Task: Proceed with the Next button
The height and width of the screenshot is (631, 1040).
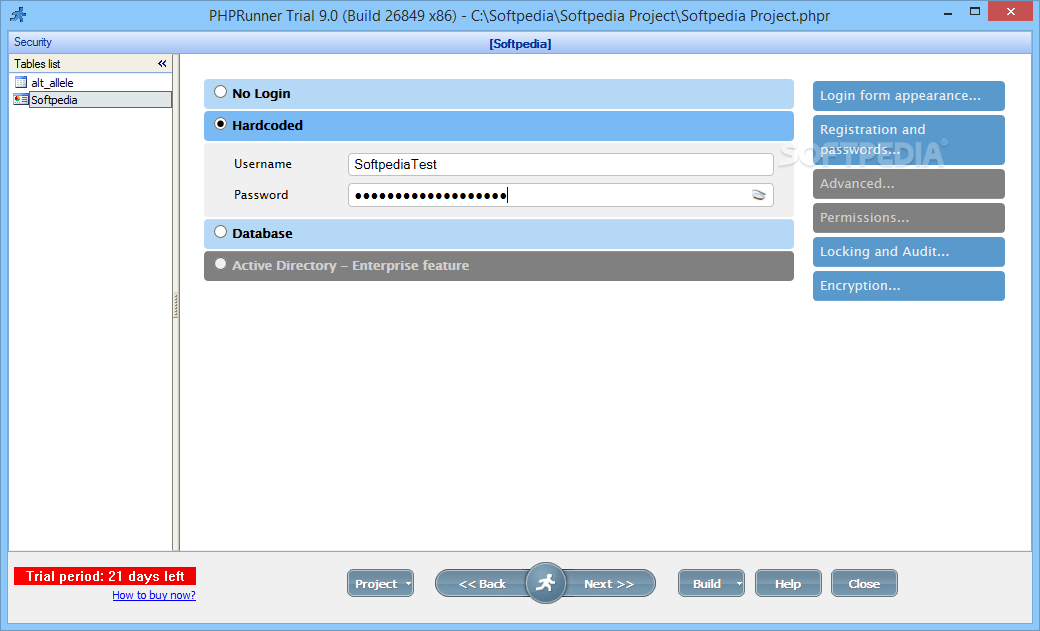Action: (x=609, y=584)
